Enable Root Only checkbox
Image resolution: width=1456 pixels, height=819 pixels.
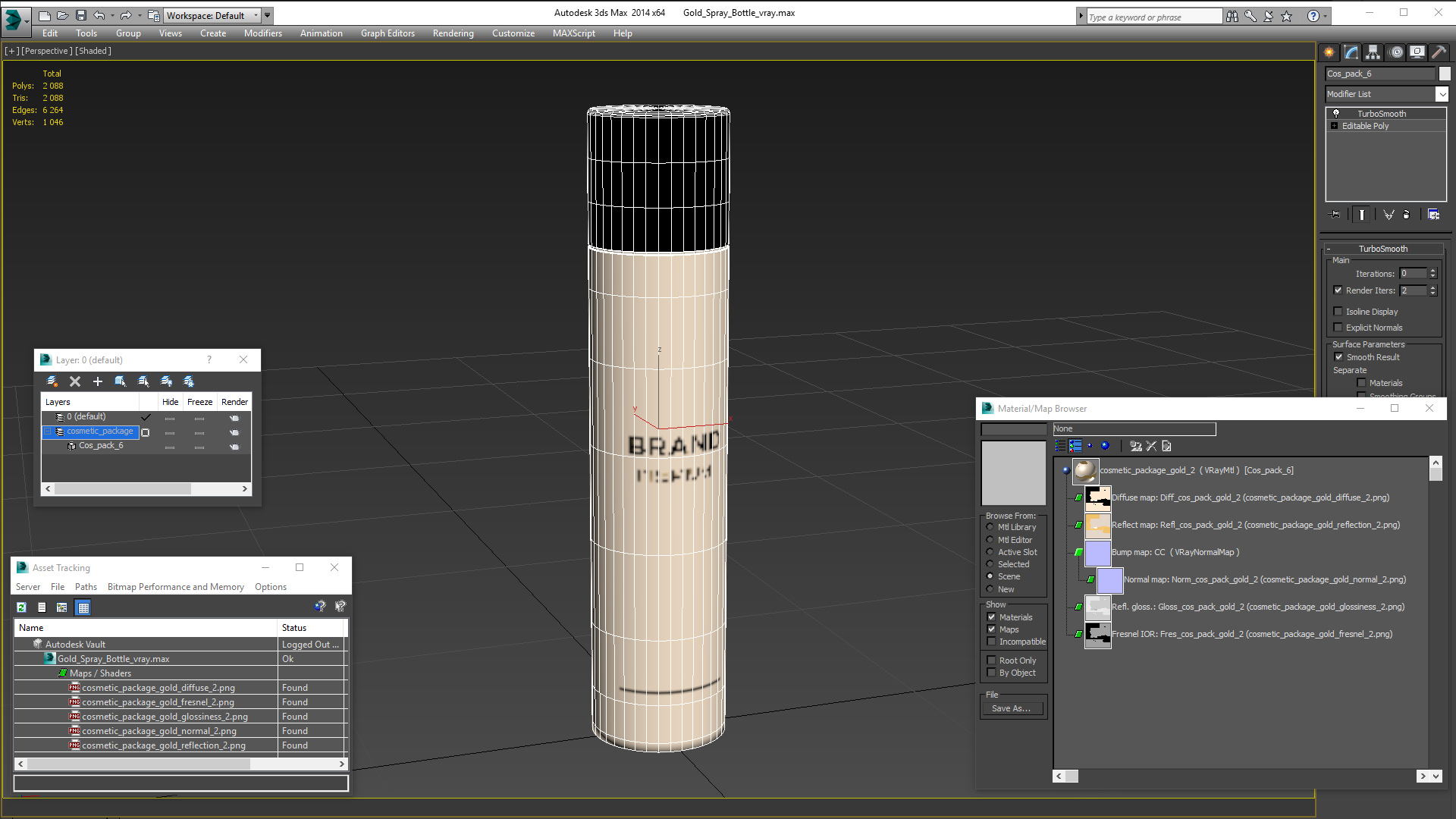click(991, 661)
